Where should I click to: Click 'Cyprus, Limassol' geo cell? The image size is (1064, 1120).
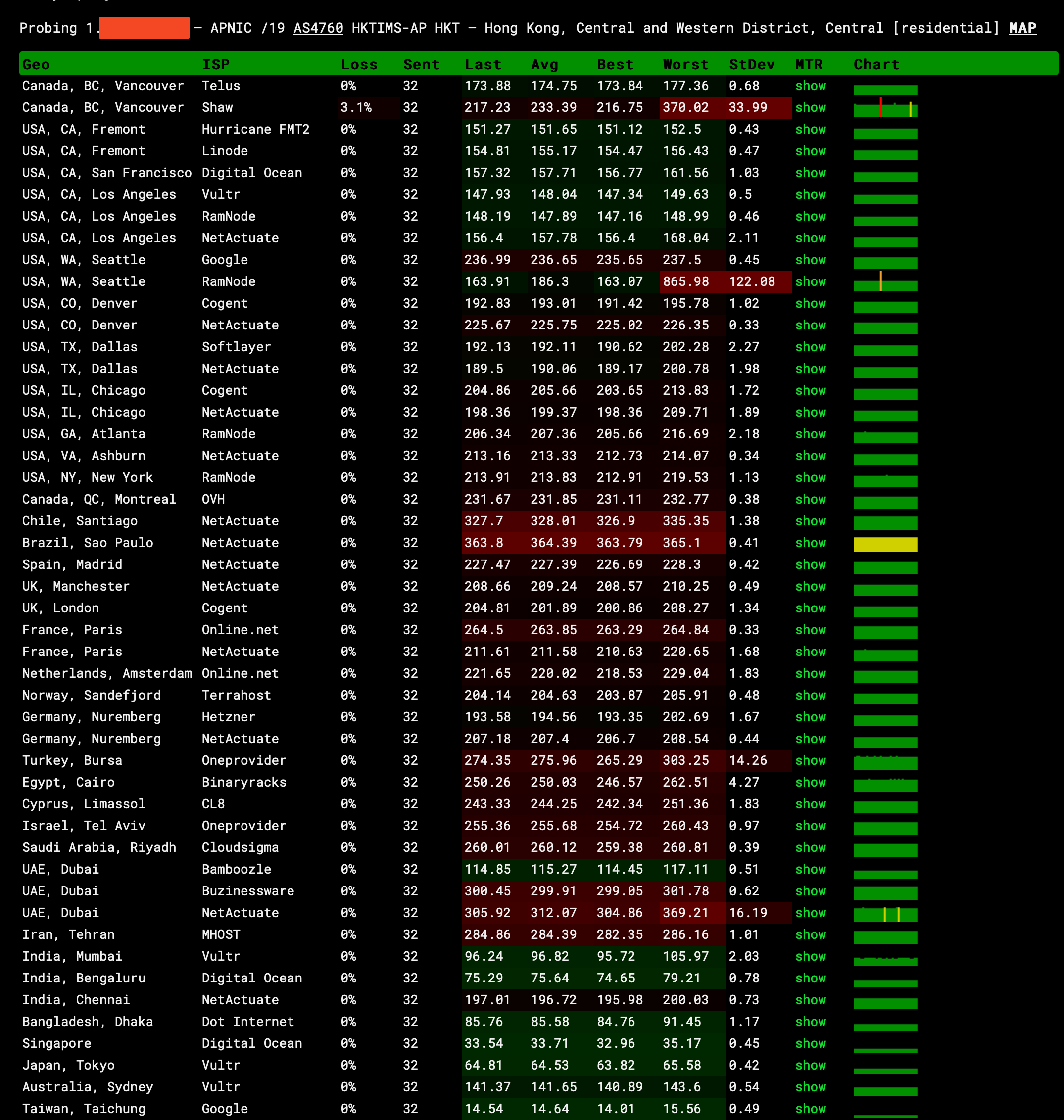83,803
